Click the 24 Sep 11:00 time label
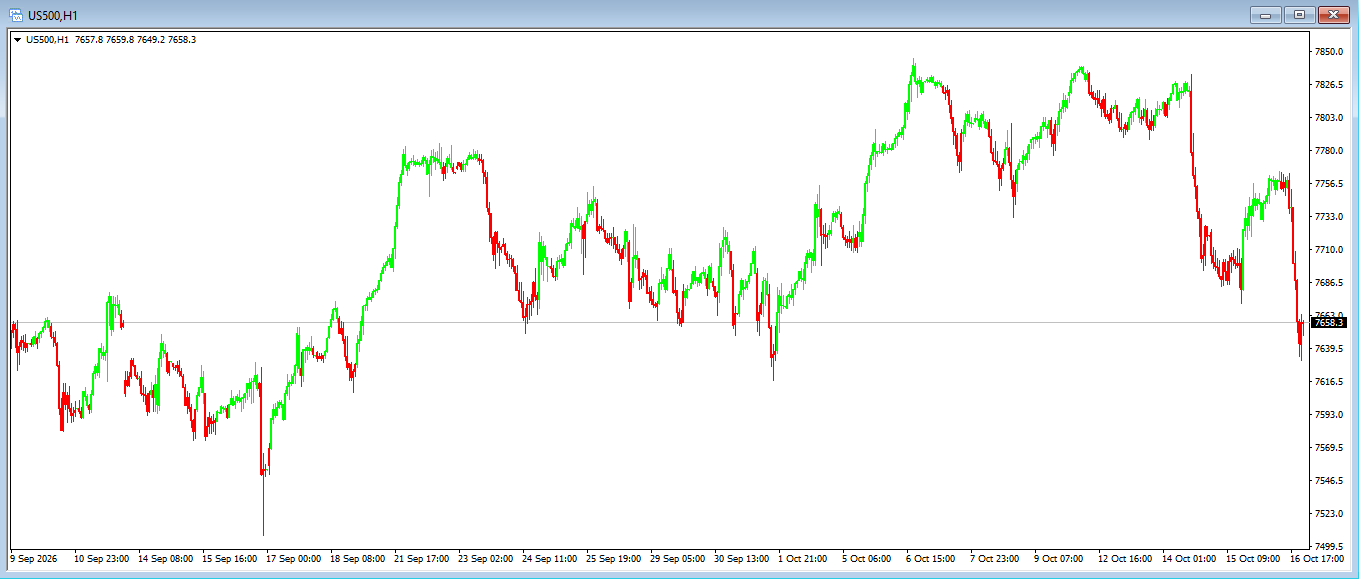 click(x=550, y=559)
